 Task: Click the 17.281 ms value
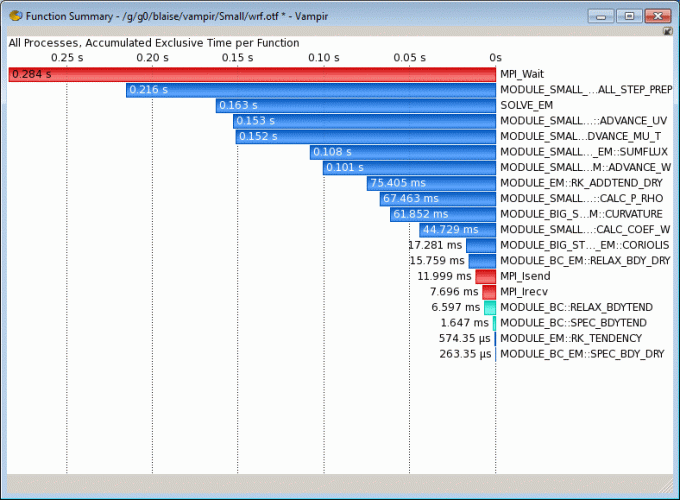pos(435,246)
